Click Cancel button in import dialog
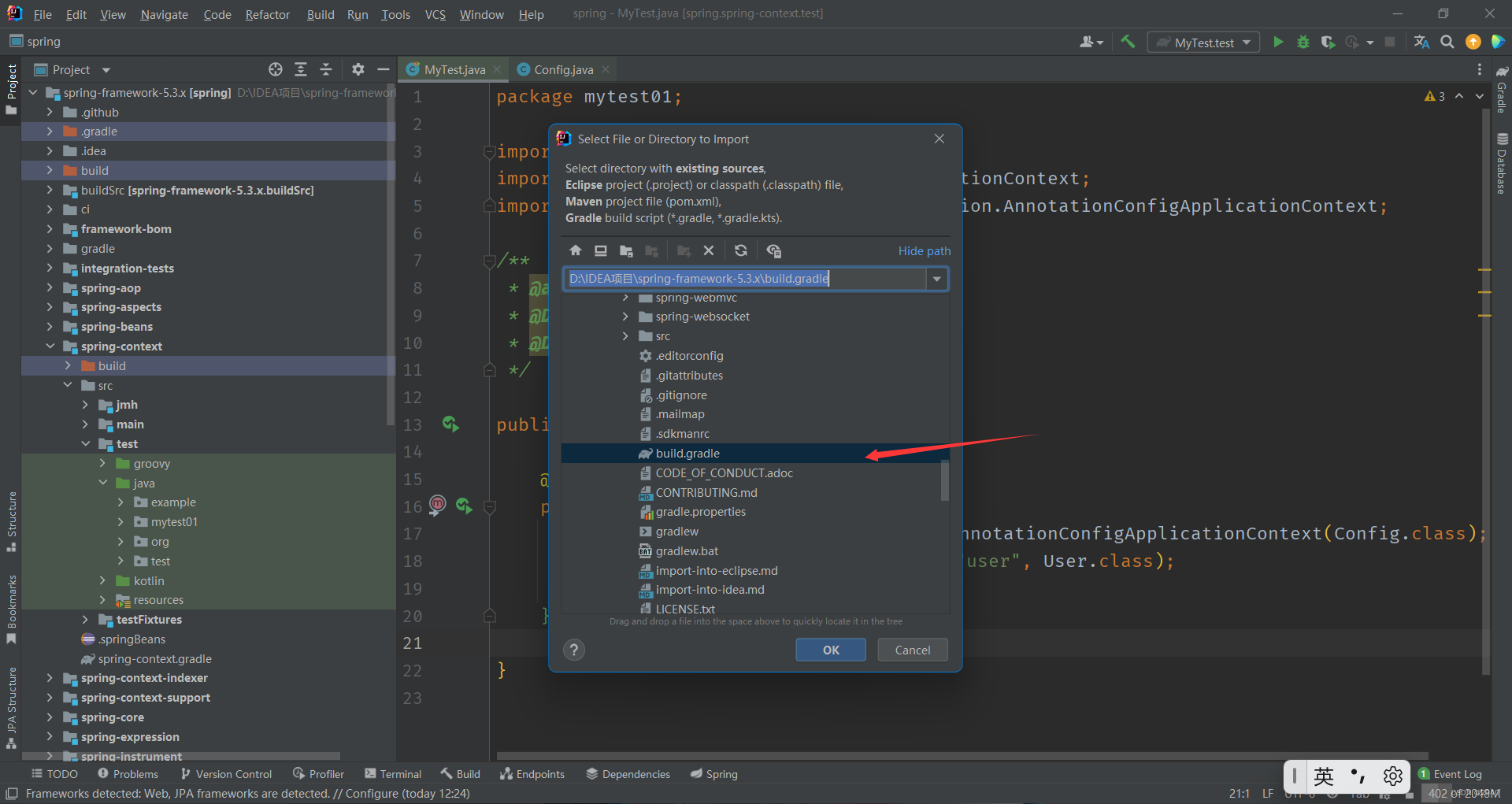Image resolution: width=1512 pixels, height=804 pixels. (x=913, y=650)
